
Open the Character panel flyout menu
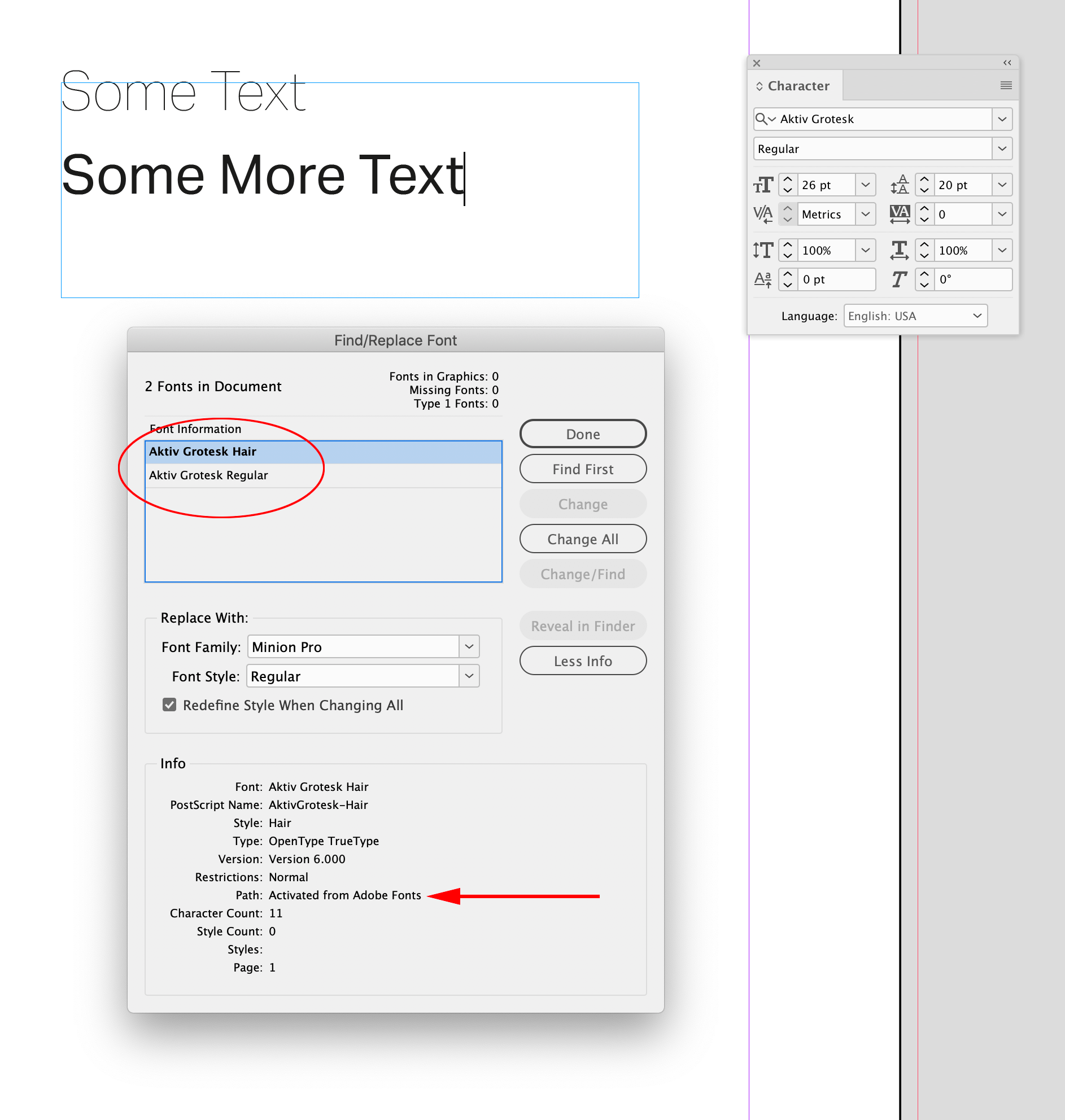pyautogui.click(x=1006, y=85)
